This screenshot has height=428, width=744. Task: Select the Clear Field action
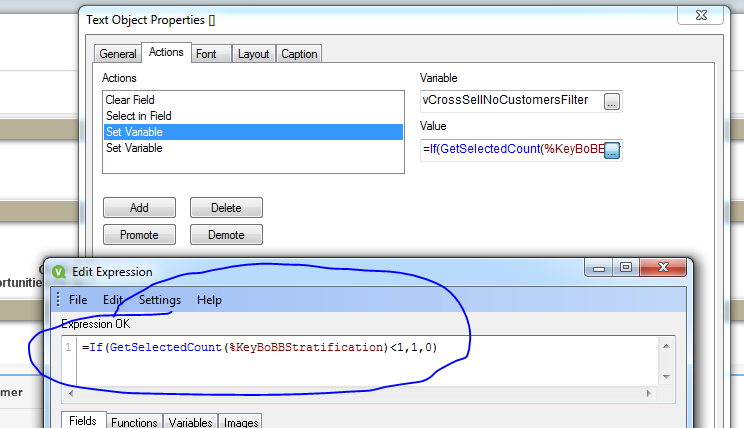pyautogui.click(x=253, y=100)
